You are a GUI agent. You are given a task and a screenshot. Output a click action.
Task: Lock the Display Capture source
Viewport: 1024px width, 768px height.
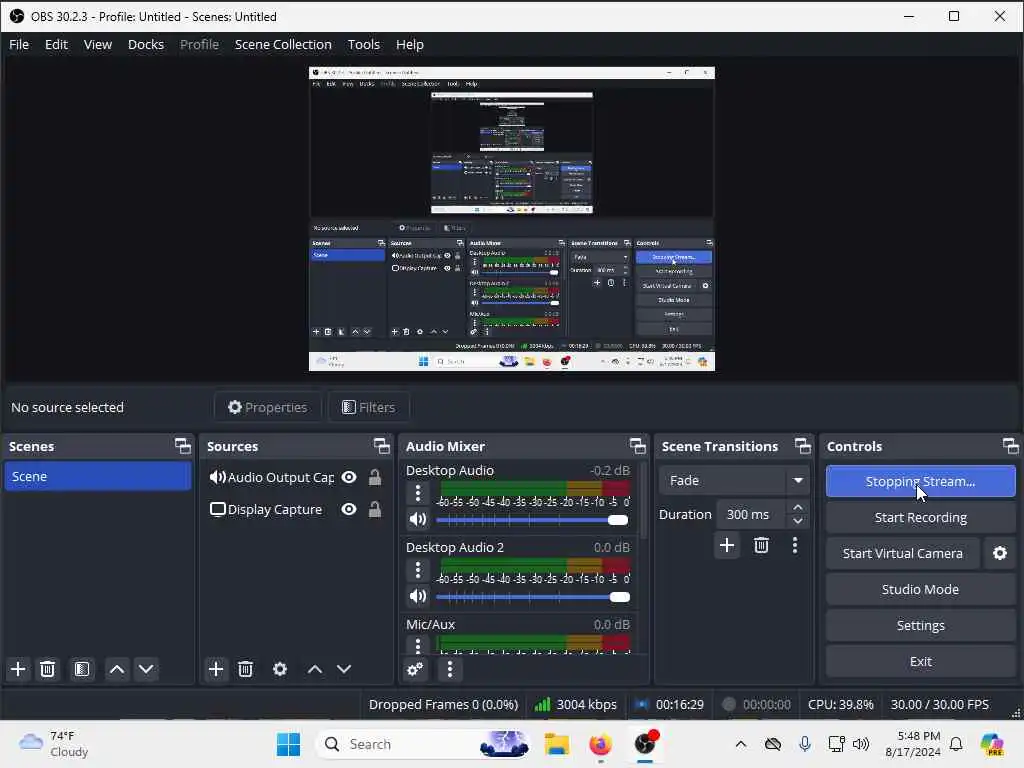tap(375, 509)
